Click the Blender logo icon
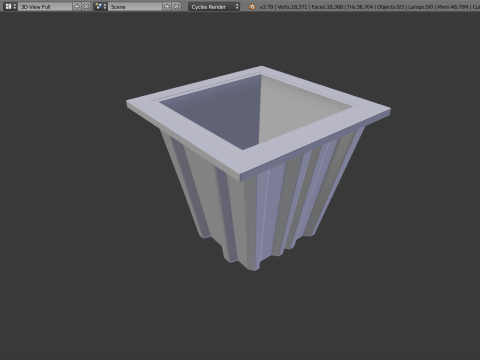480x360 pixels. pyautogui.click(x=252, y=7)
